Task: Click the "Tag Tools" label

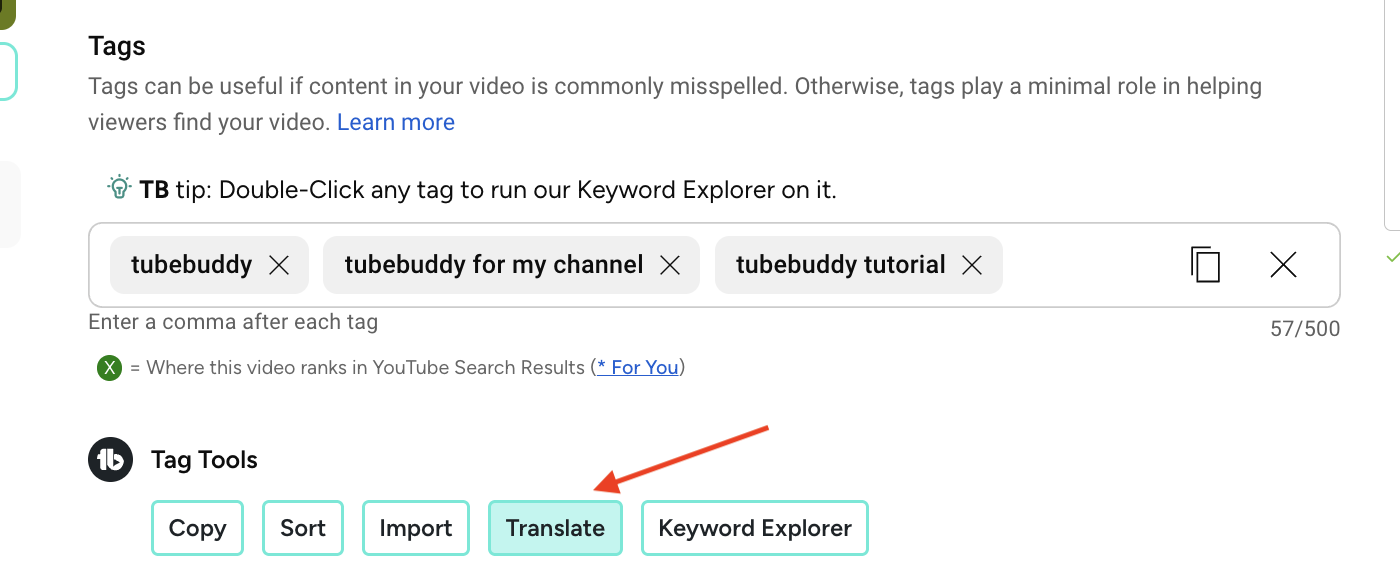Action: (x=204, y=460)
